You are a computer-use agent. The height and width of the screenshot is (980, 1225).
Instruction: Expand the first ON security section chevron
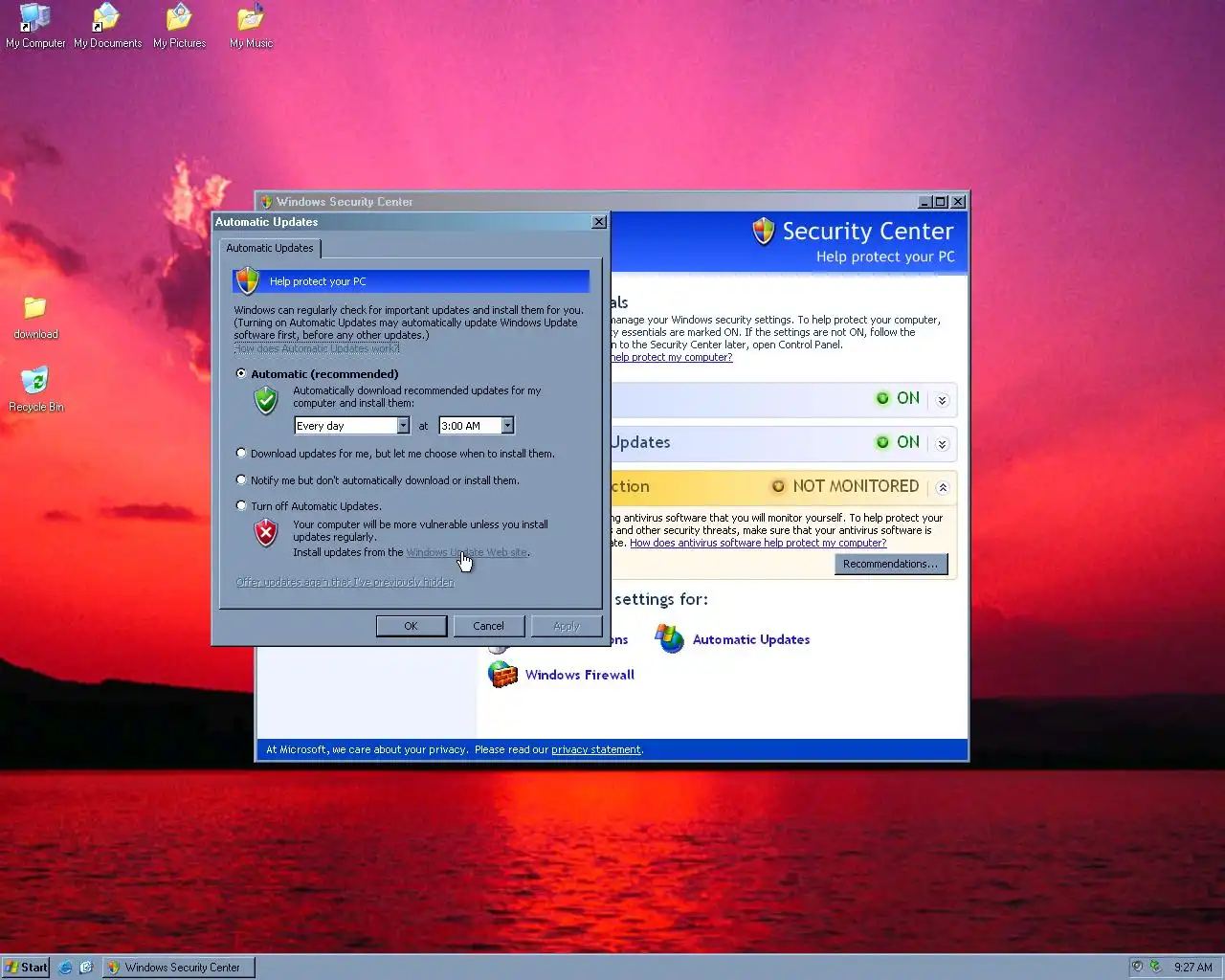(x=942, y=400)
